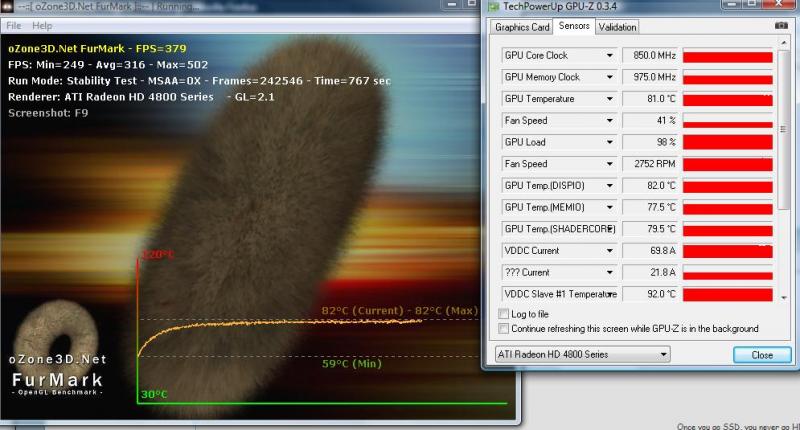Screen dimensions: 800x430
Task: Open the Fan Speed percent dropdown
Action: coord(609,120)
